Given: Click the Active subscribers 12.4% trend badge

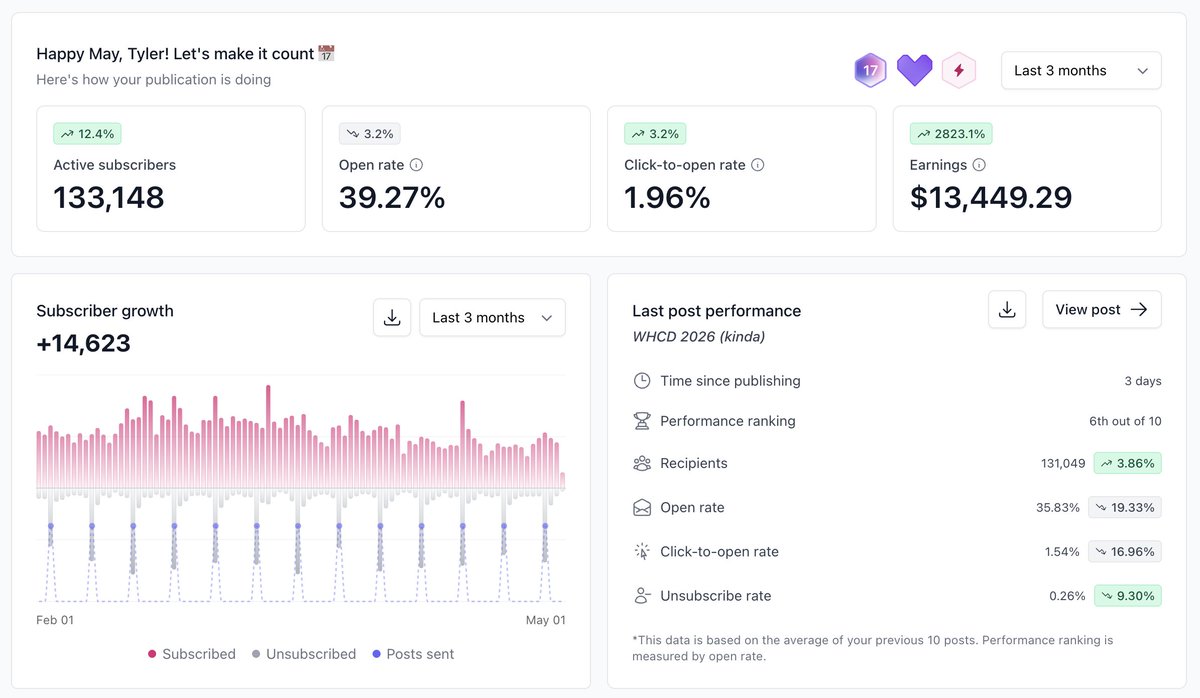Looking at the screenshot, I should [x=87, y=134].
